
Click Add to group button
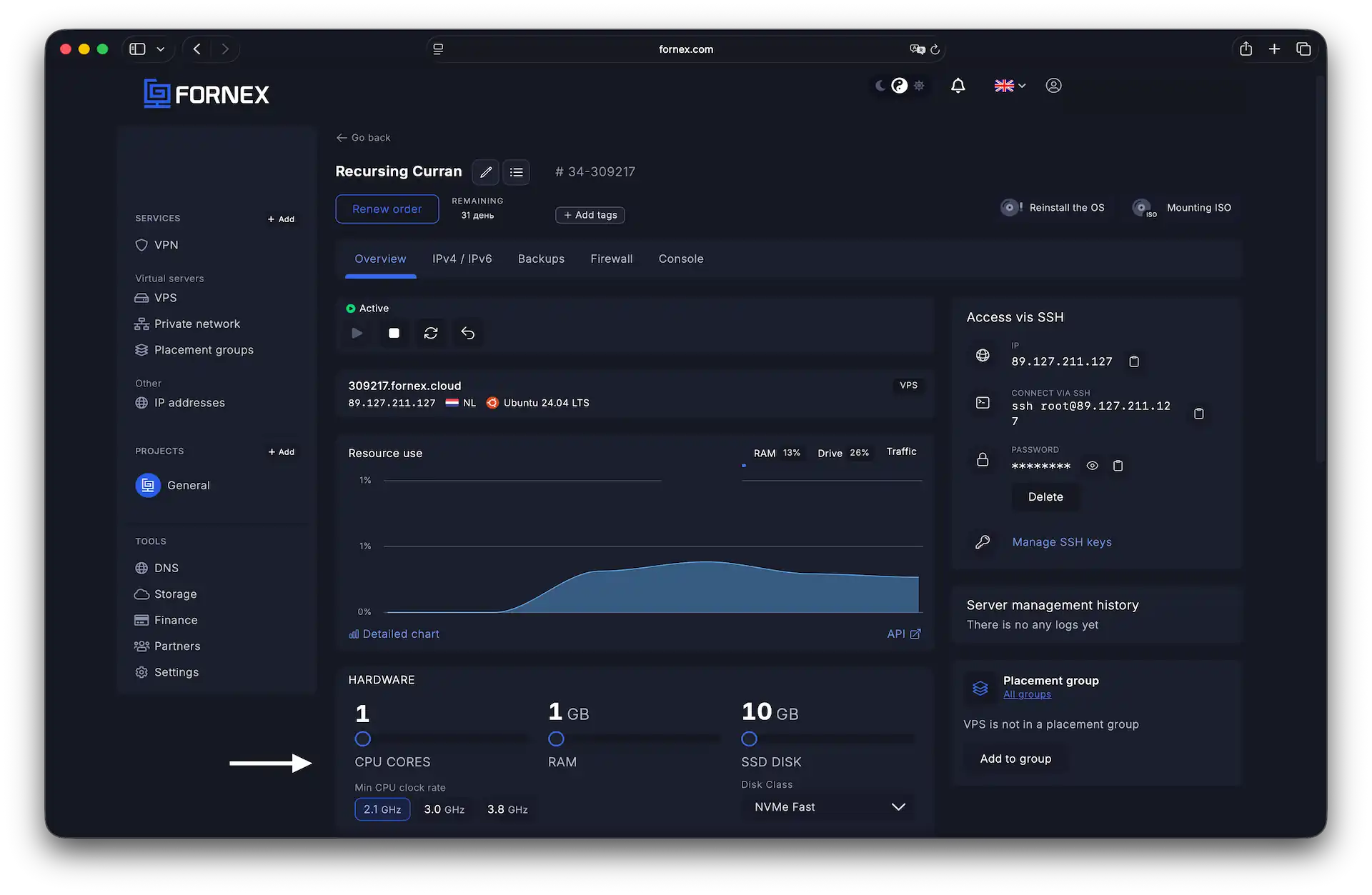click(x=1015, y=759)
